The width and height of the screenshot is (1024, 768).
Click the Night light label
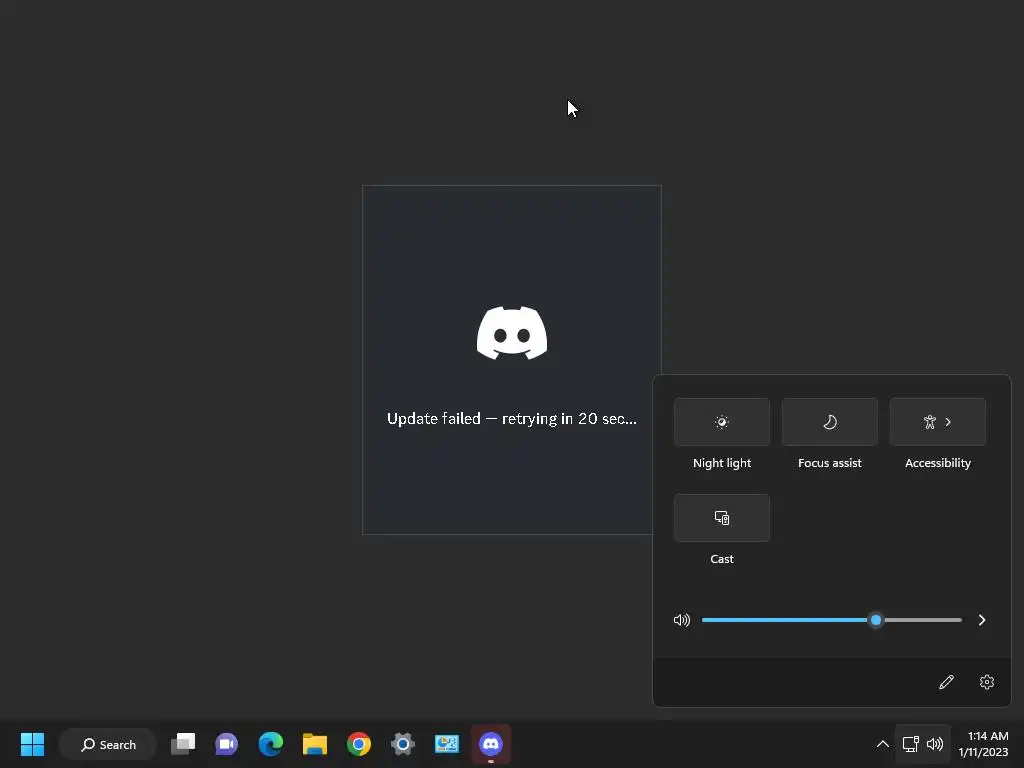click(722, 463)
